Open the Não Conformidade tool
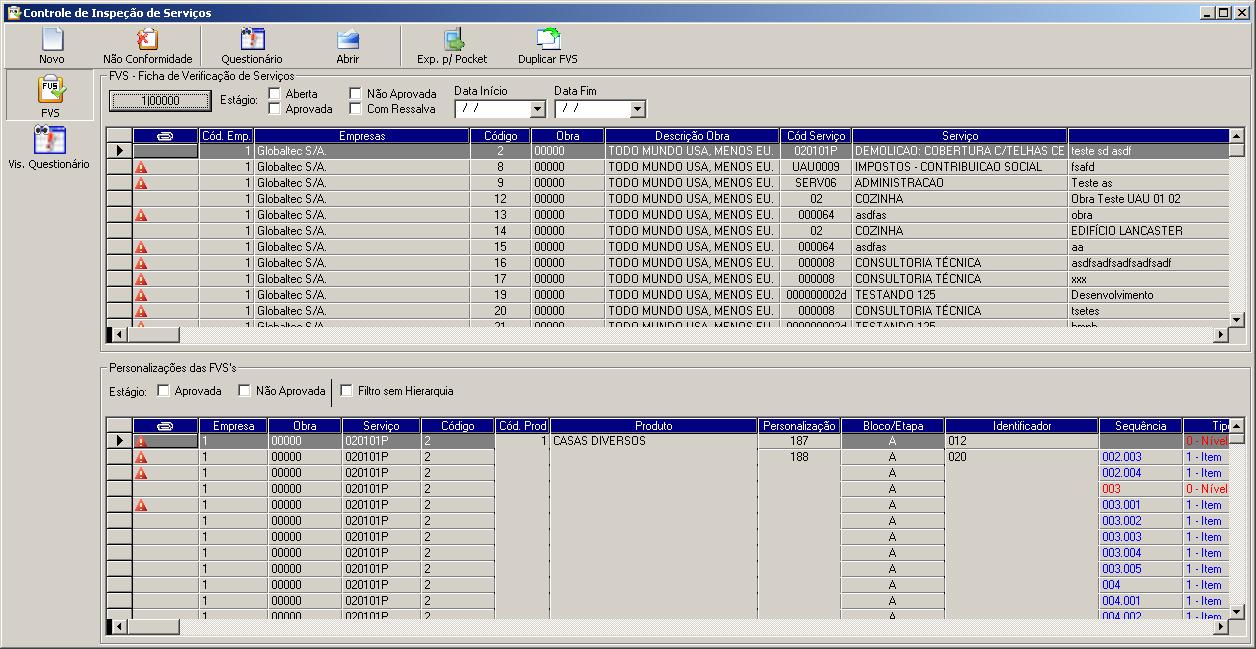1256x649 pixels. (x=147, y=40)
